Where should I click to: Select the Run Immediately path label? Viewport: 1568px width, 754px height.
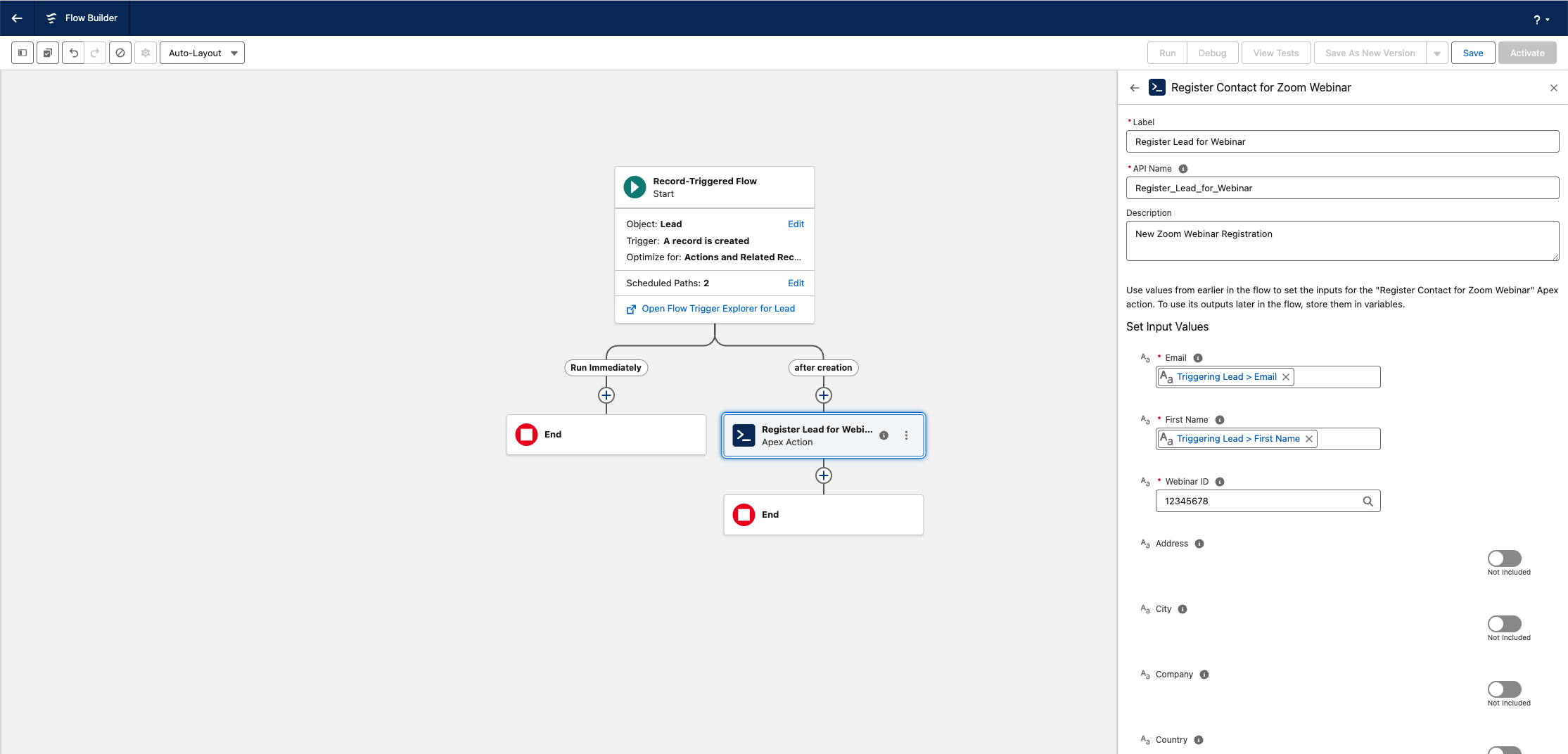pyautogui.click(x=606, y=367)
